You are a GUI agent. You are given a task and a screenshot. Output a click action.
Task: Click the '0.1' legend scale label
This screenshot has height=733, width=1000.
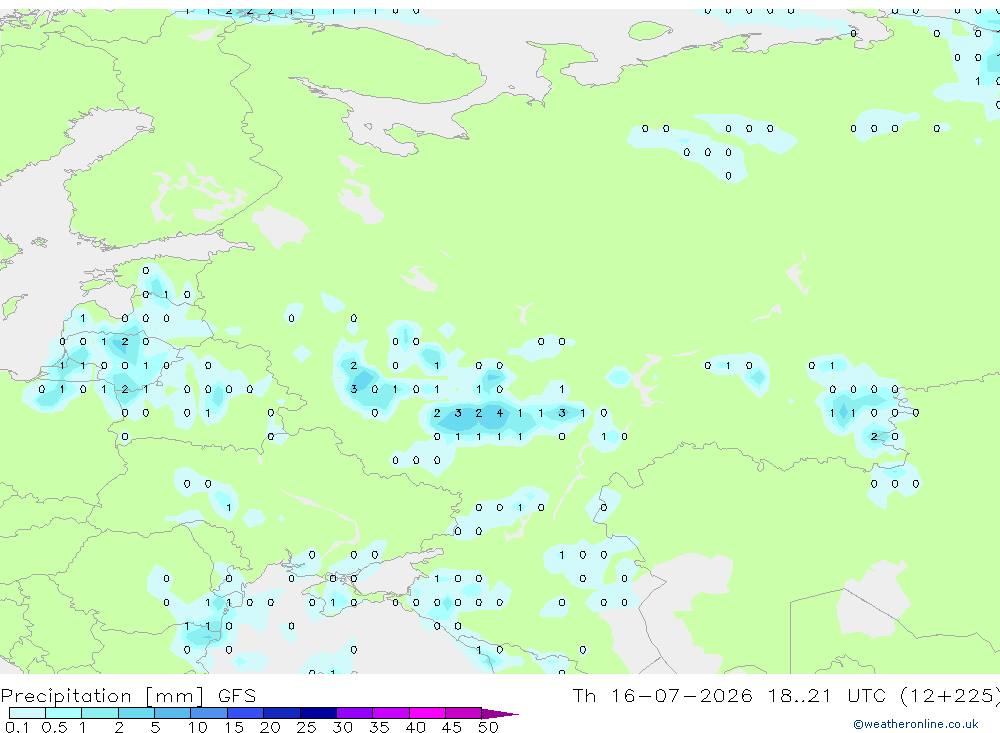tap(17, 727)
